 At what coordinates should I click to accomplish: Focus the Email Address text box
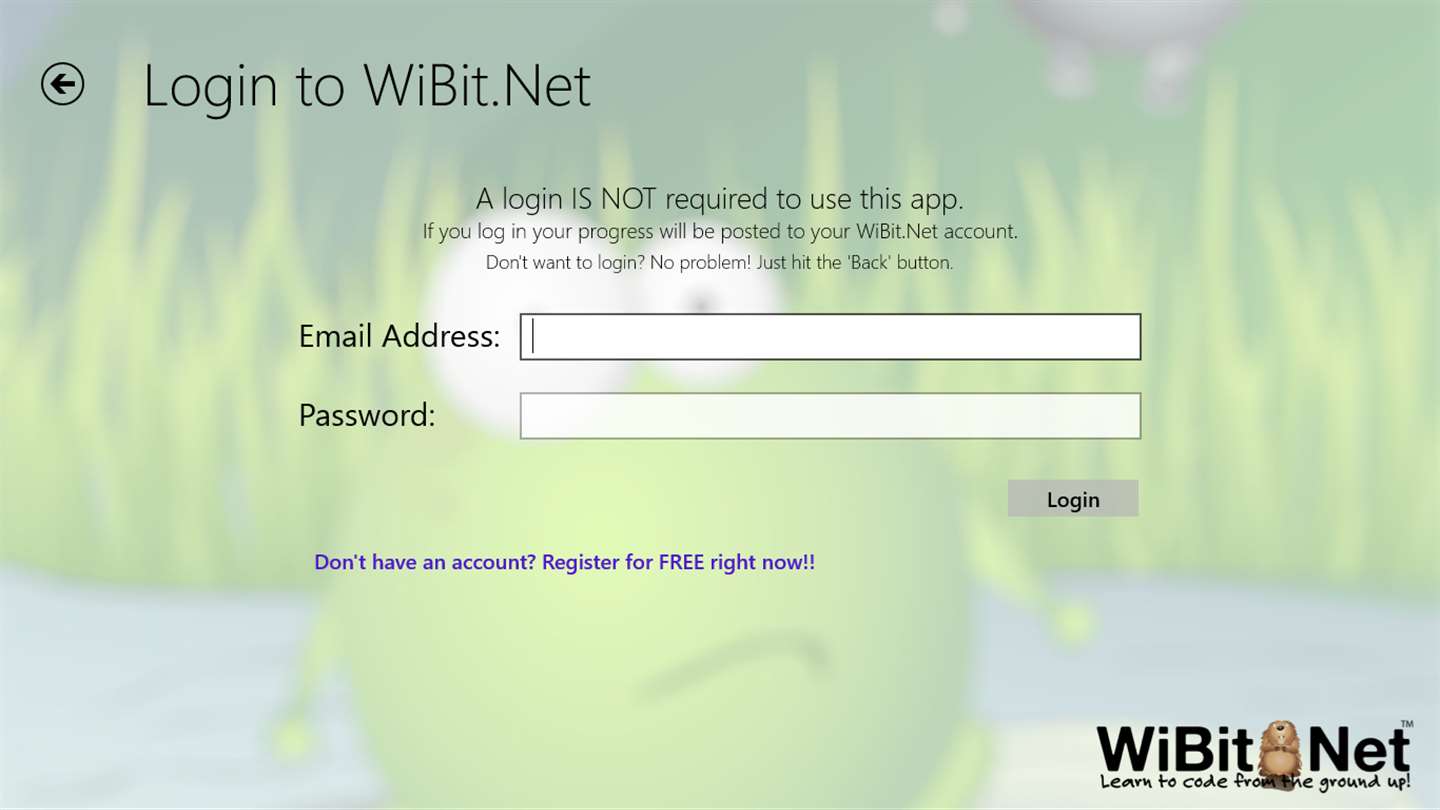pos(830,337)
